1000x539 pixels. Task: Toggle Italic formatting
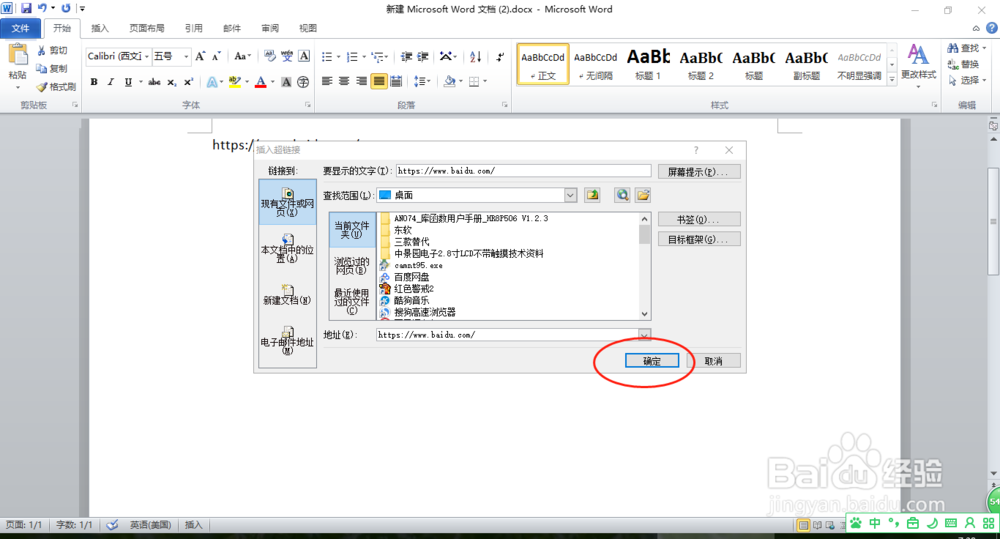(x=110, y=82)
